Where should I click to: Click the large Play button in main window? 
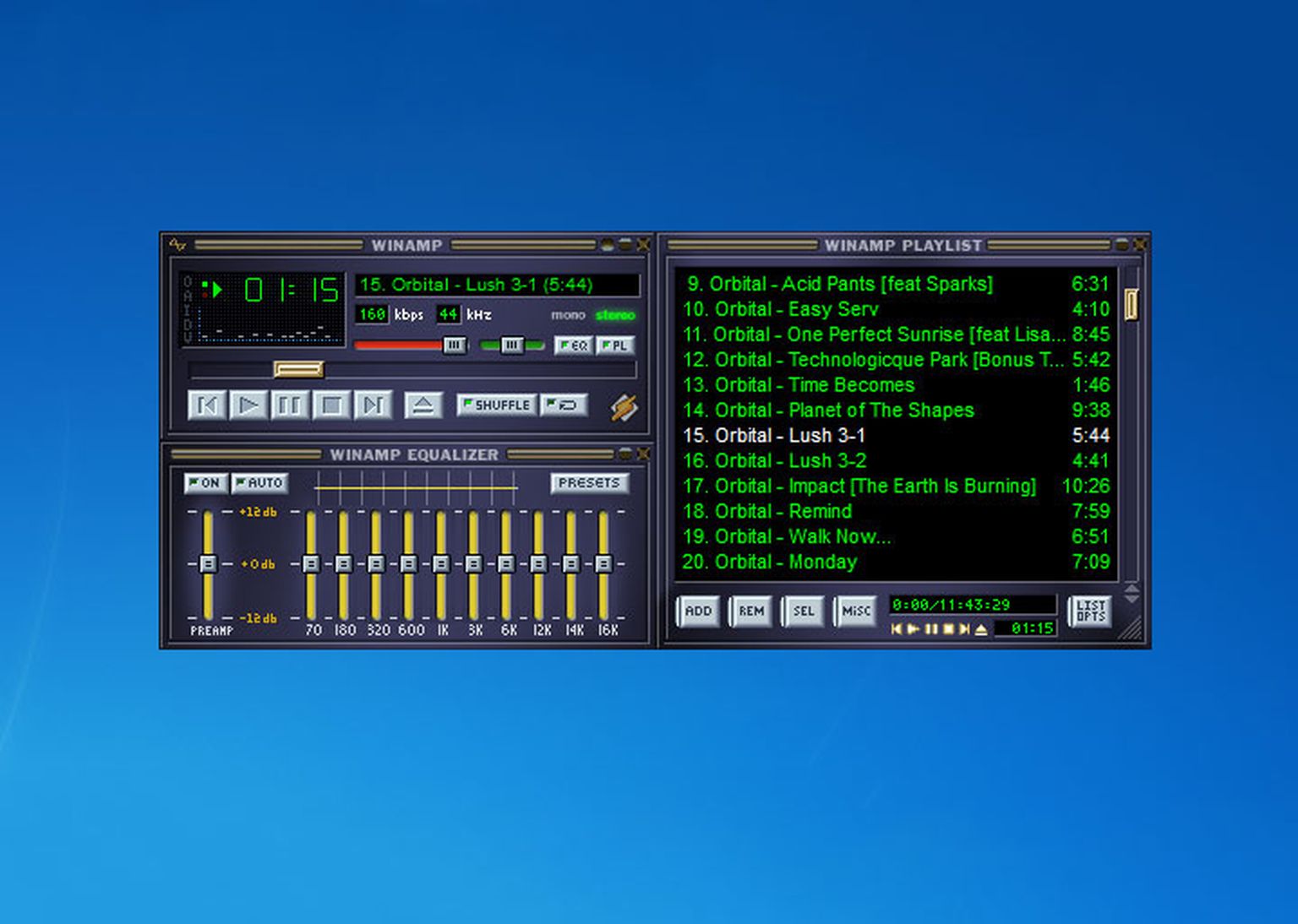[x=248, y=405]
